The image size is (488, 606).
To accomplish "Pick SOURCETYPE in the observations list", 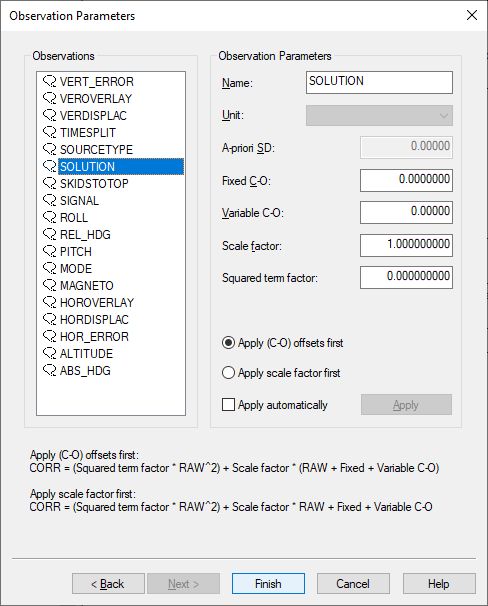I will coord(96,150).
